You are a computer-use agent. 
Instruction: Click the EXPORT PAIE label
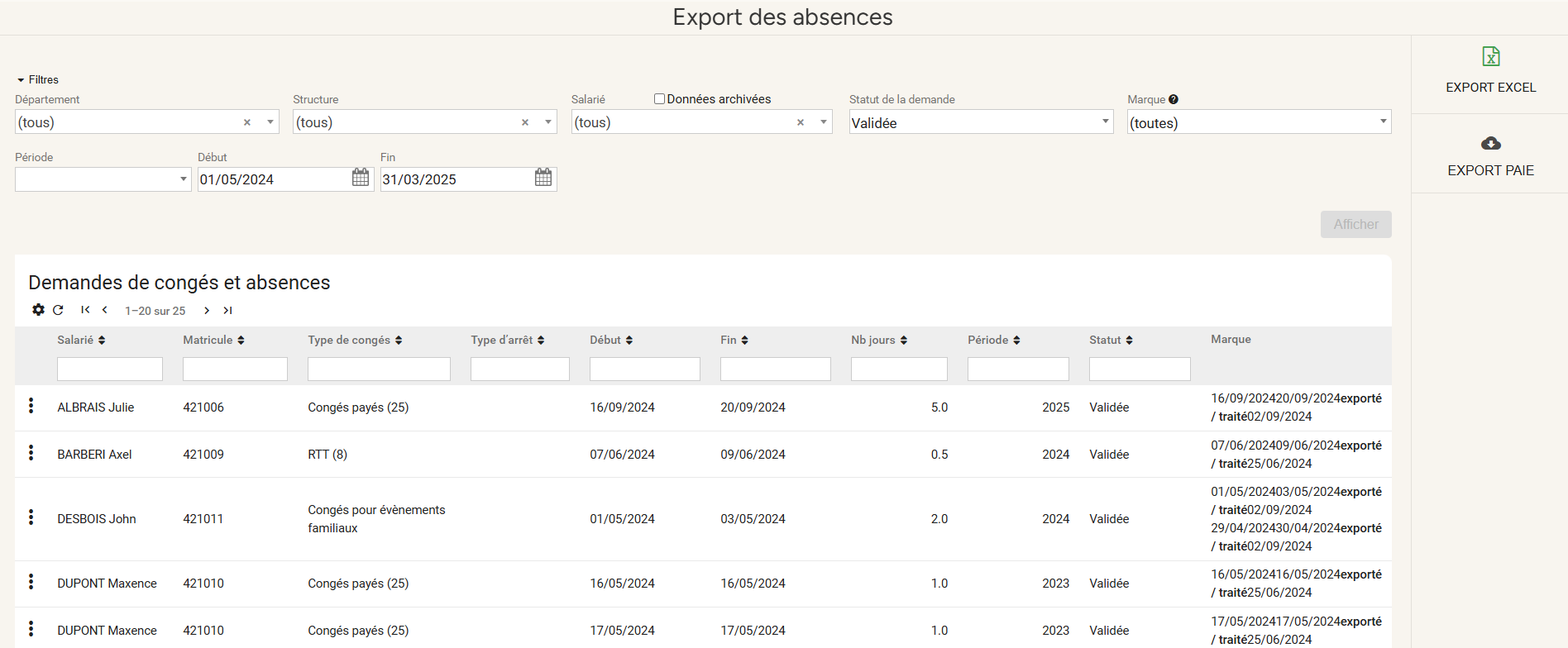click(x=1490, y=170)
